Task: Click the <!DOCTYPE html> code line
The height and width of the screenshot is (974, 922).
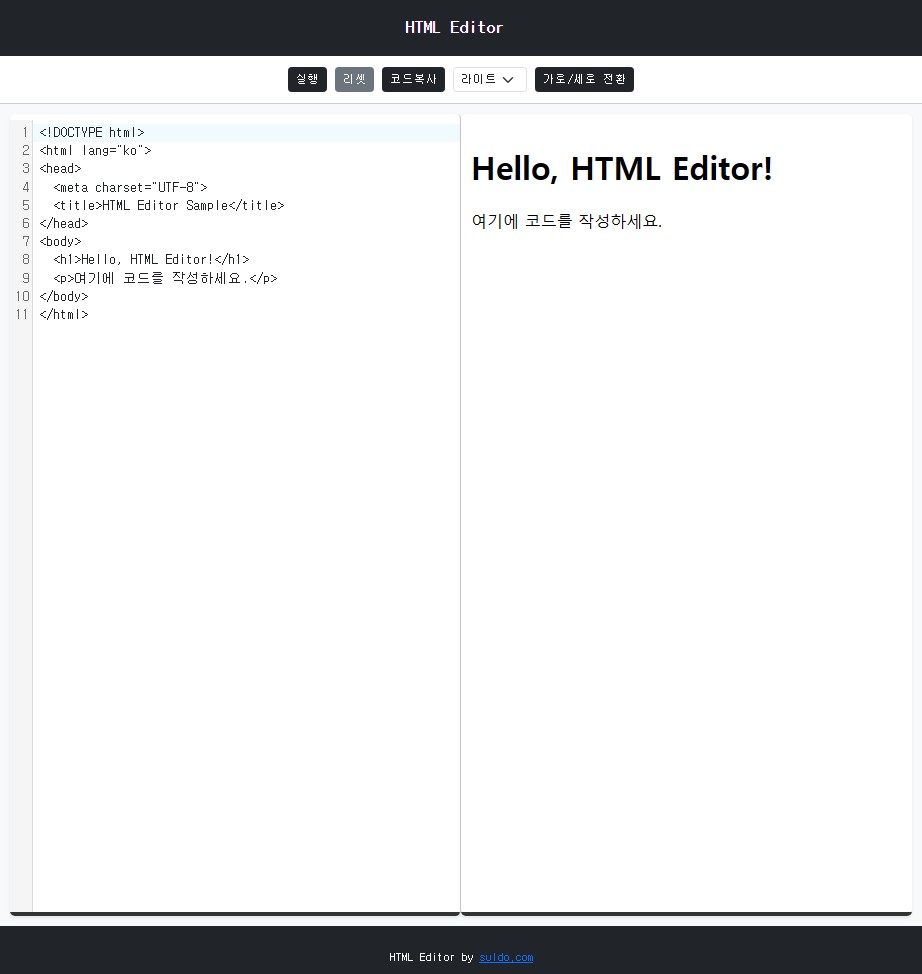Action: pyautogui.click(x=92, y=132)
